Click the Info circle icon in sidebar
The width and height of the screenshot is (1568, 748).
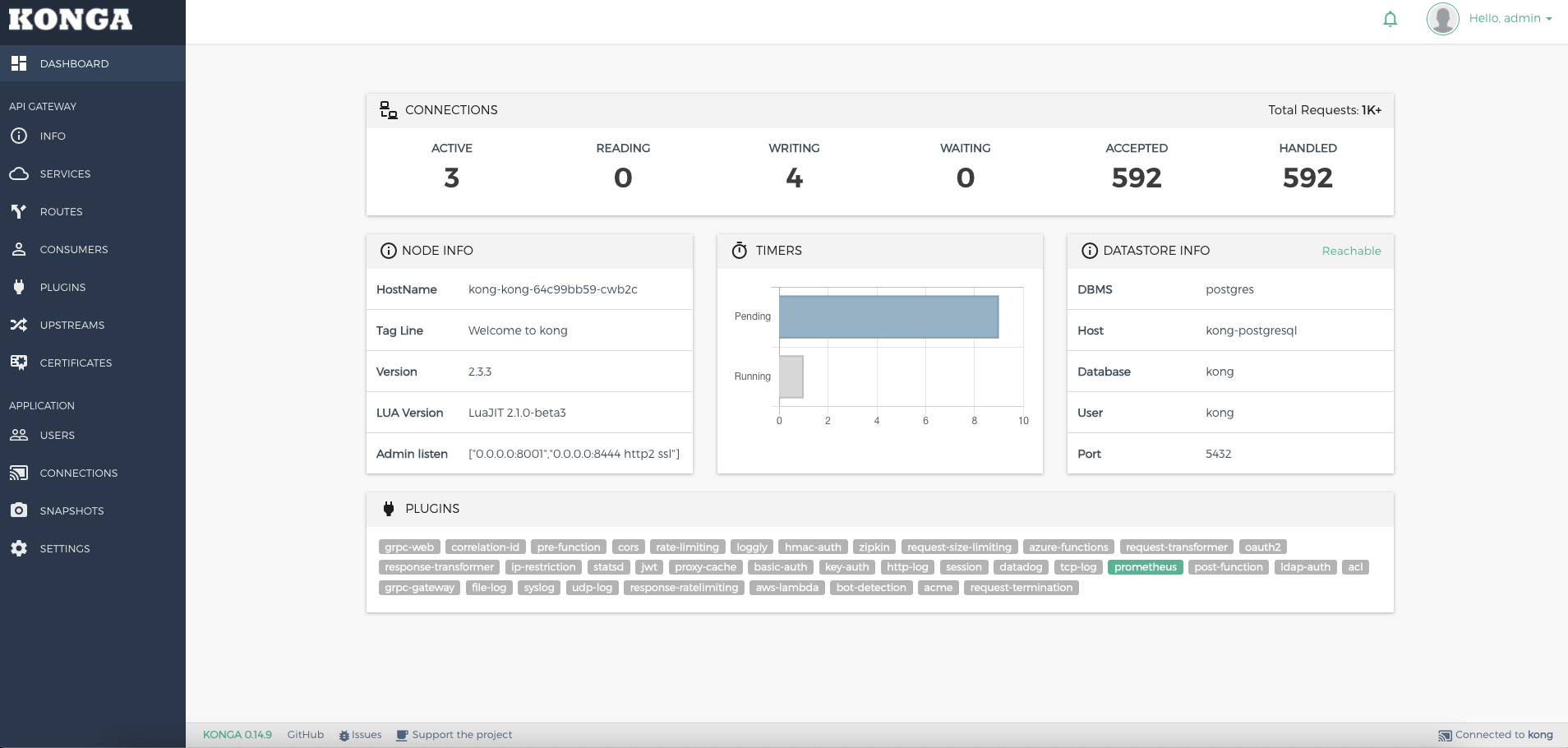(19, 136)
